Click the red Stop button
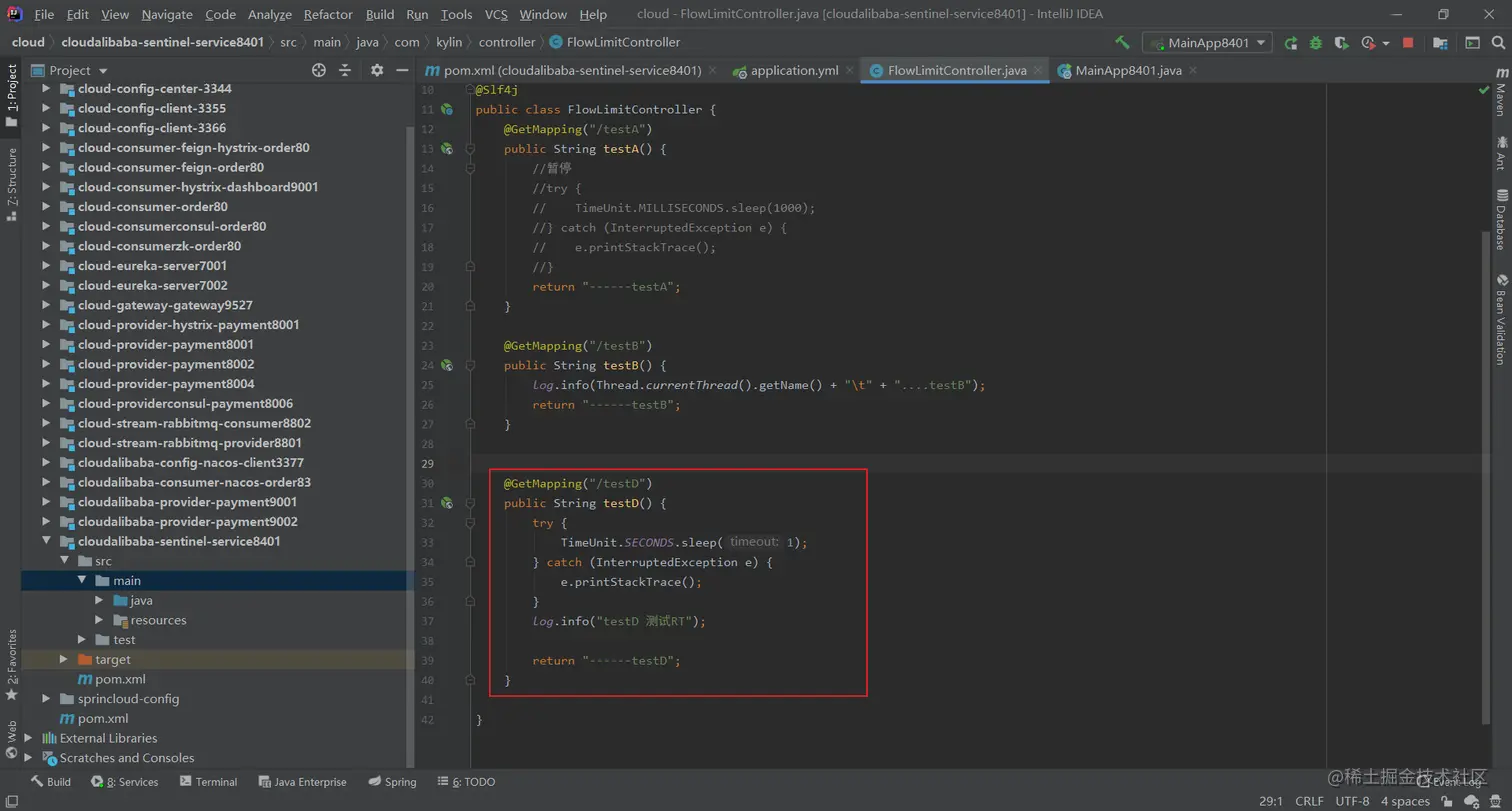Viewport: 1512px width, 811px height. click(x=1408, y=43)
